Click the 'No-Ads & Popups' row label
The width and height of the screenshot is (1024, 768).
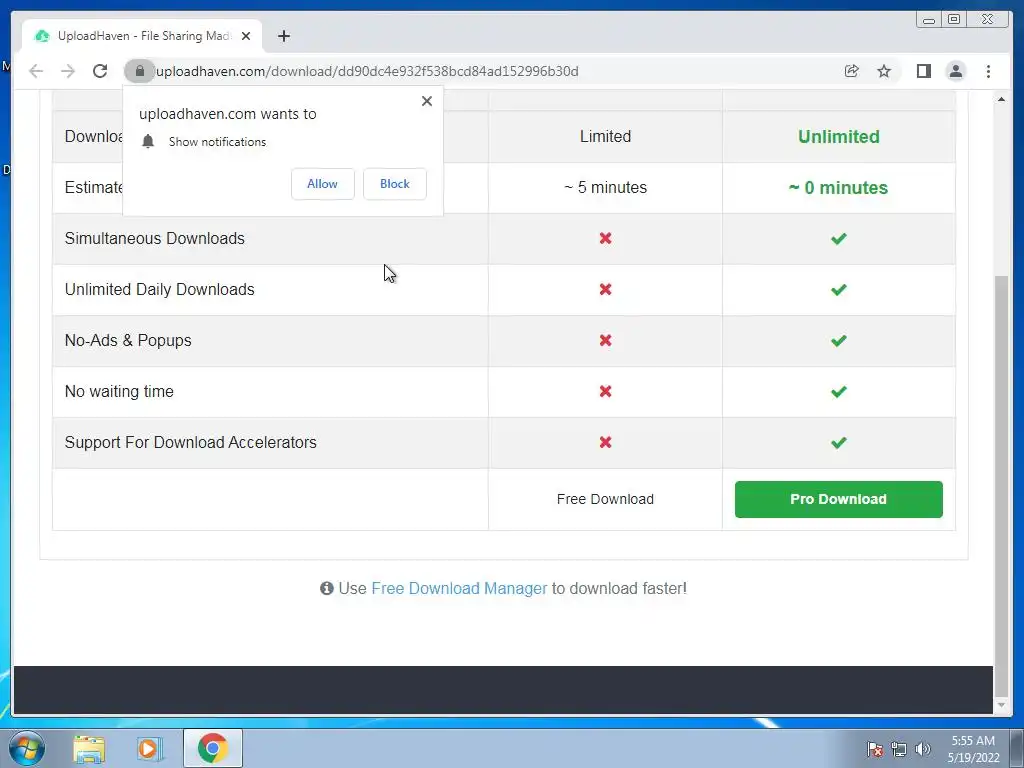128,340
